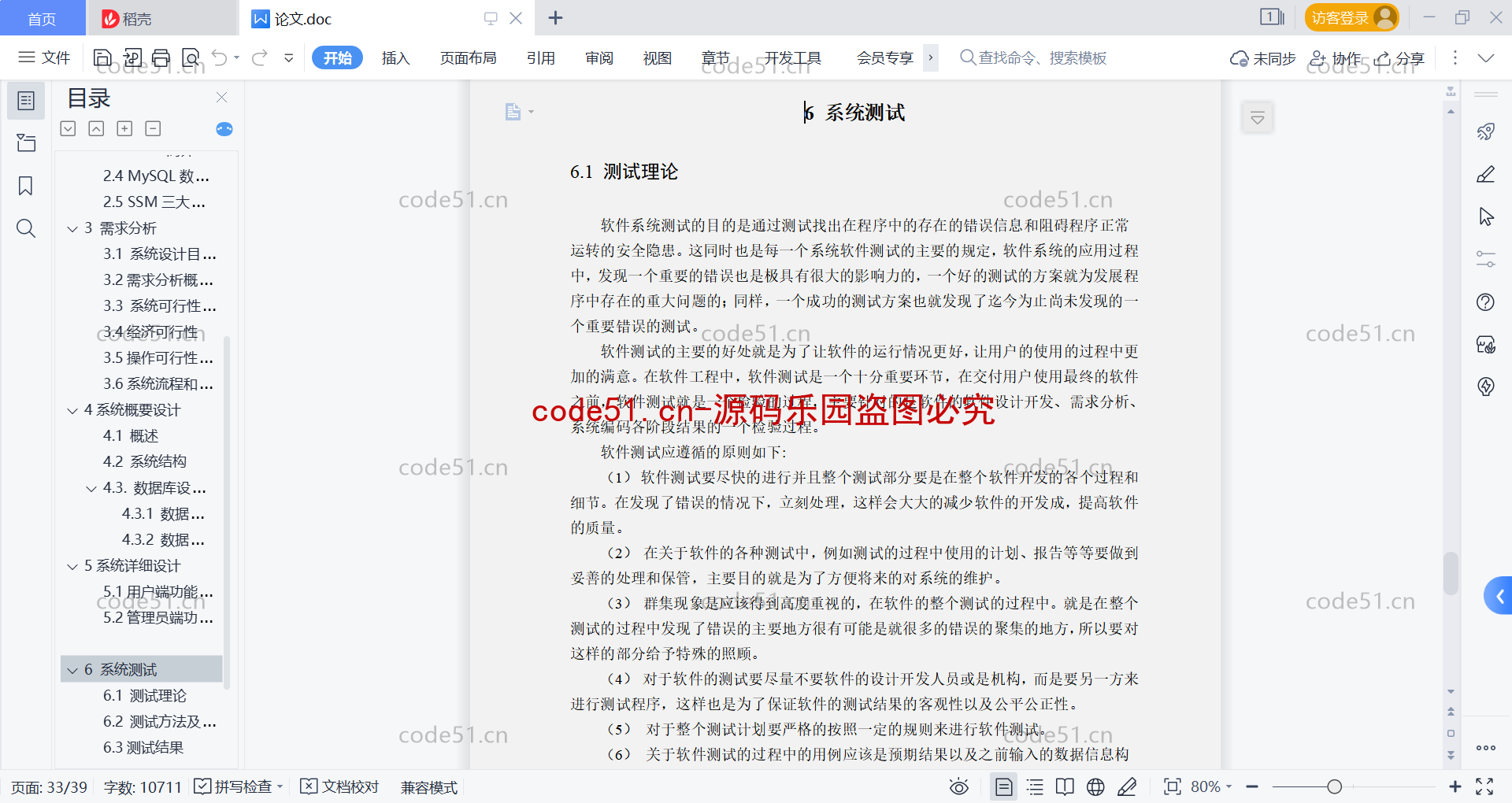This screenshot has height=803, width=1512.
Task: Click the 访客登录 login button
Action: point(1351,17)
